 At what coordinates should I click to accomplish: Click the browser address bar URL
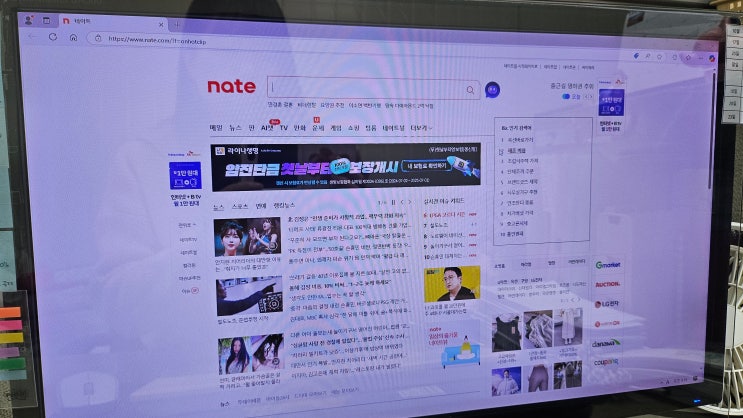coord(157,41)
